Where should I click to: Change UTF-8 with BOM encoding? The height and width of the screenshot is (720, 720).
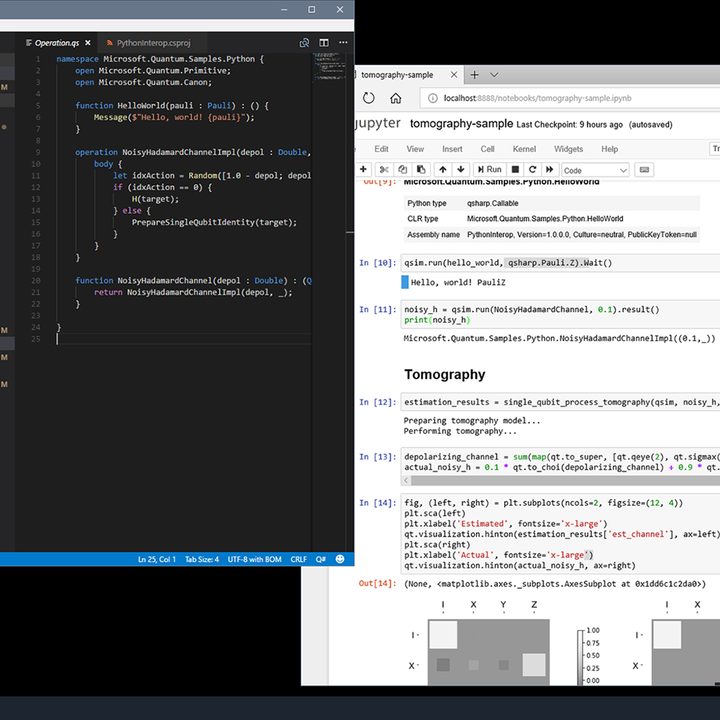point(254,559)
